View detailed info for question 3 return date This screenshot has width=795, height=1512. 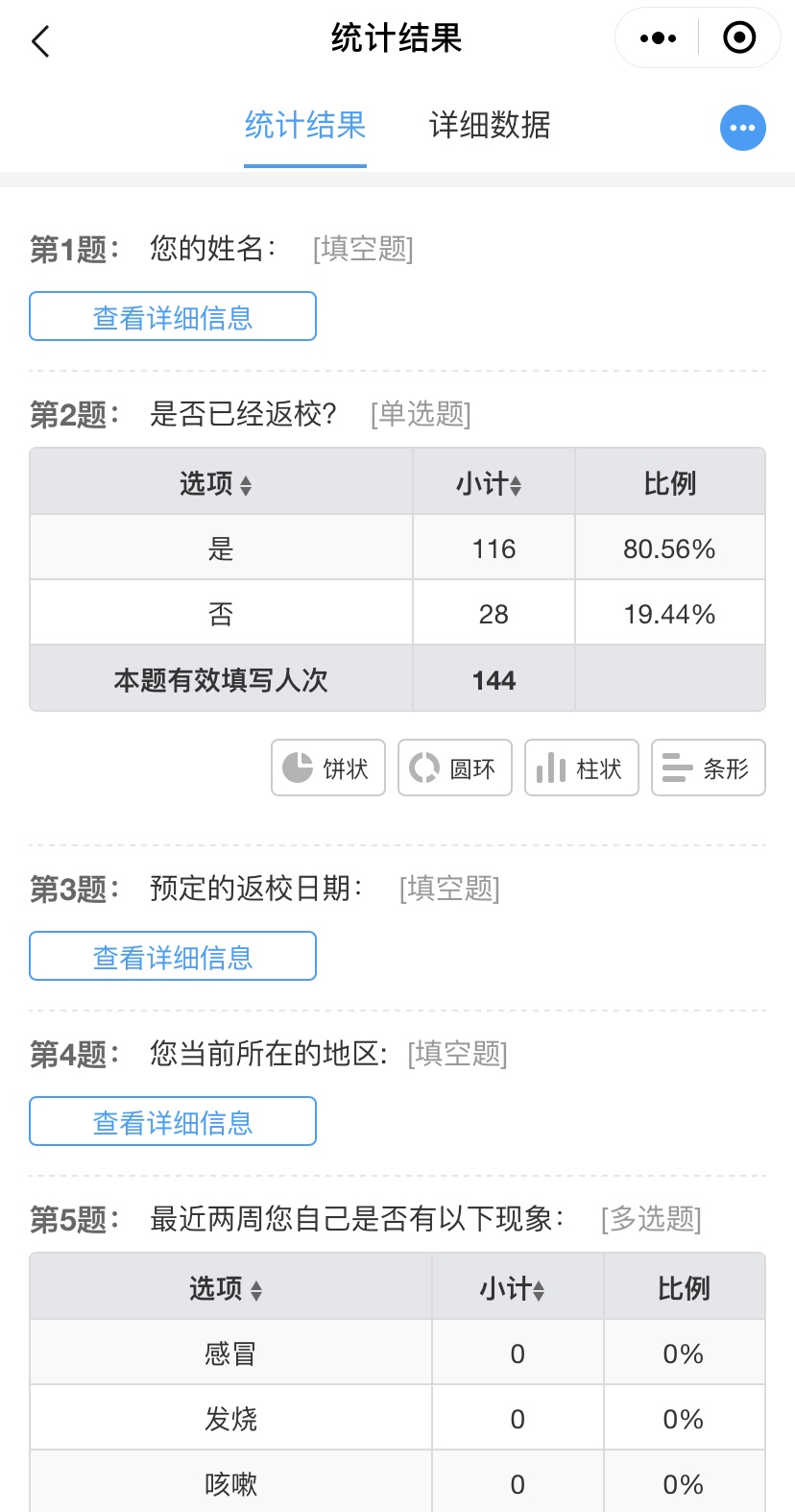pyautogui.click(x=173, y=956)
